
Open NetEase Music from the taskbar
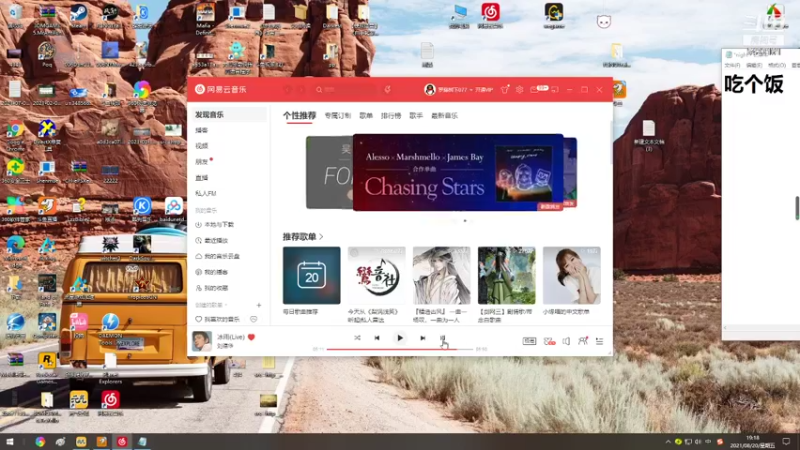[x=121, y=442]
